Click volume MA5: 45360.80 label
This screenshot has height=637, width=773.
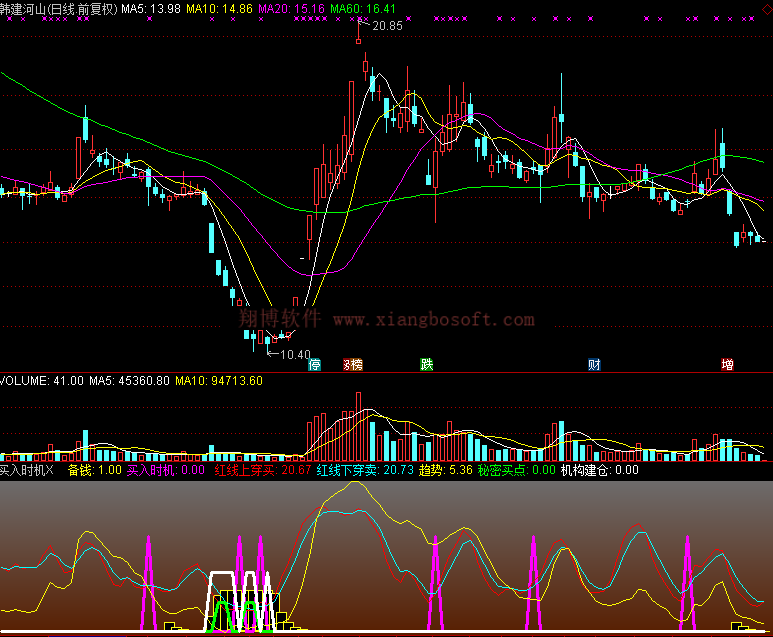point(129,381)
